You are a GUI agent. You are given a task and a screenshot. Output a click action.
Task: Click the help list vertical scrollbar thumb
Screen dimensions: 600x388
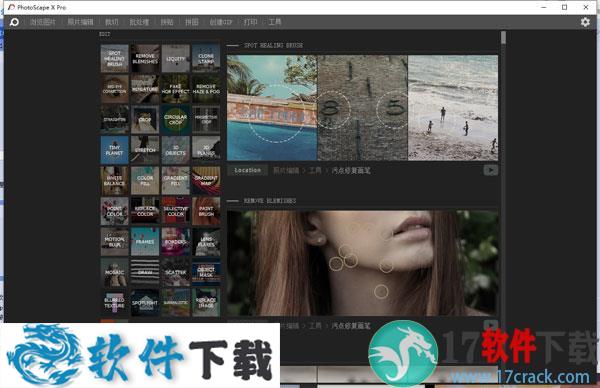pyautogui.click(x=503, y=38)
